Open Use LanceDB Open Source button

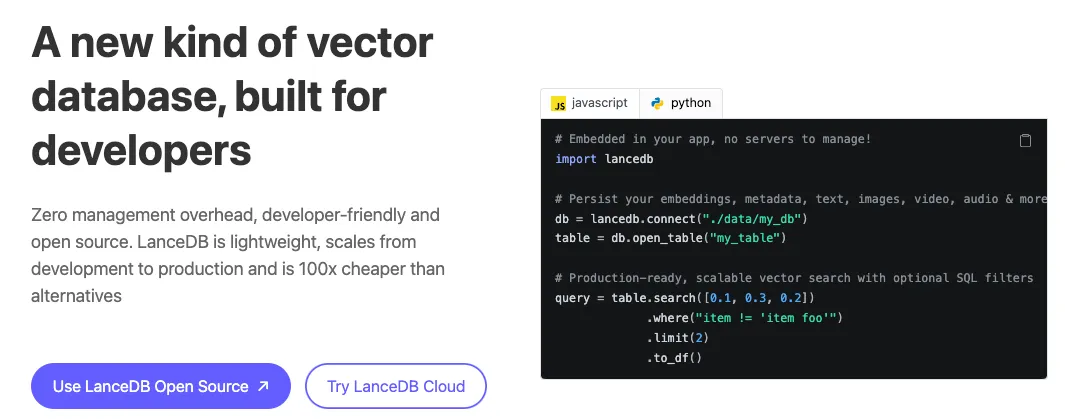(x=161, y=386)
